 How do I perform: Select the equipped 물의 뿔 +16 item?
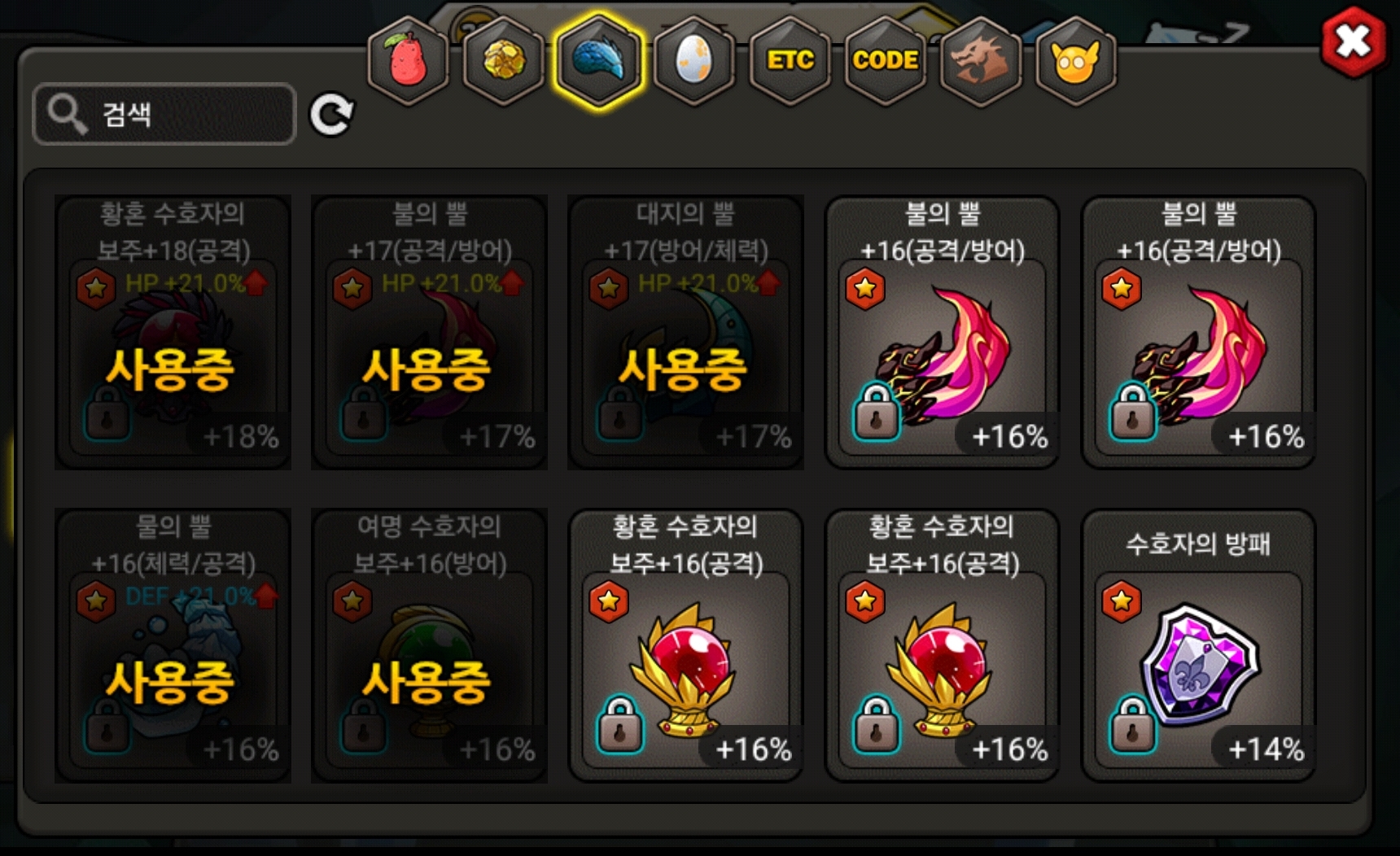click(x=173, y=645)
